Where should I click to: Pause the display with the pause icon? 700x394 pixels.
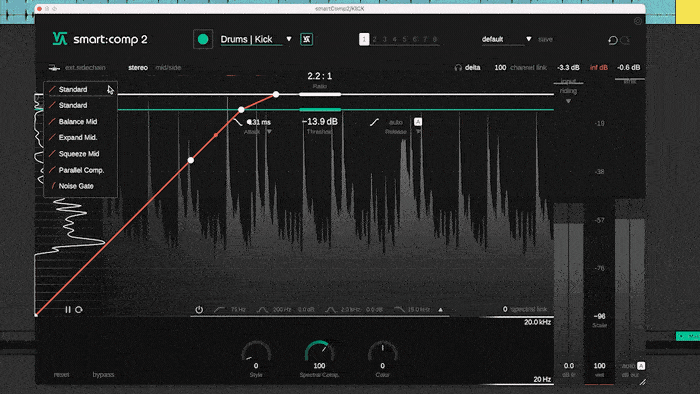tap(68, 309)
